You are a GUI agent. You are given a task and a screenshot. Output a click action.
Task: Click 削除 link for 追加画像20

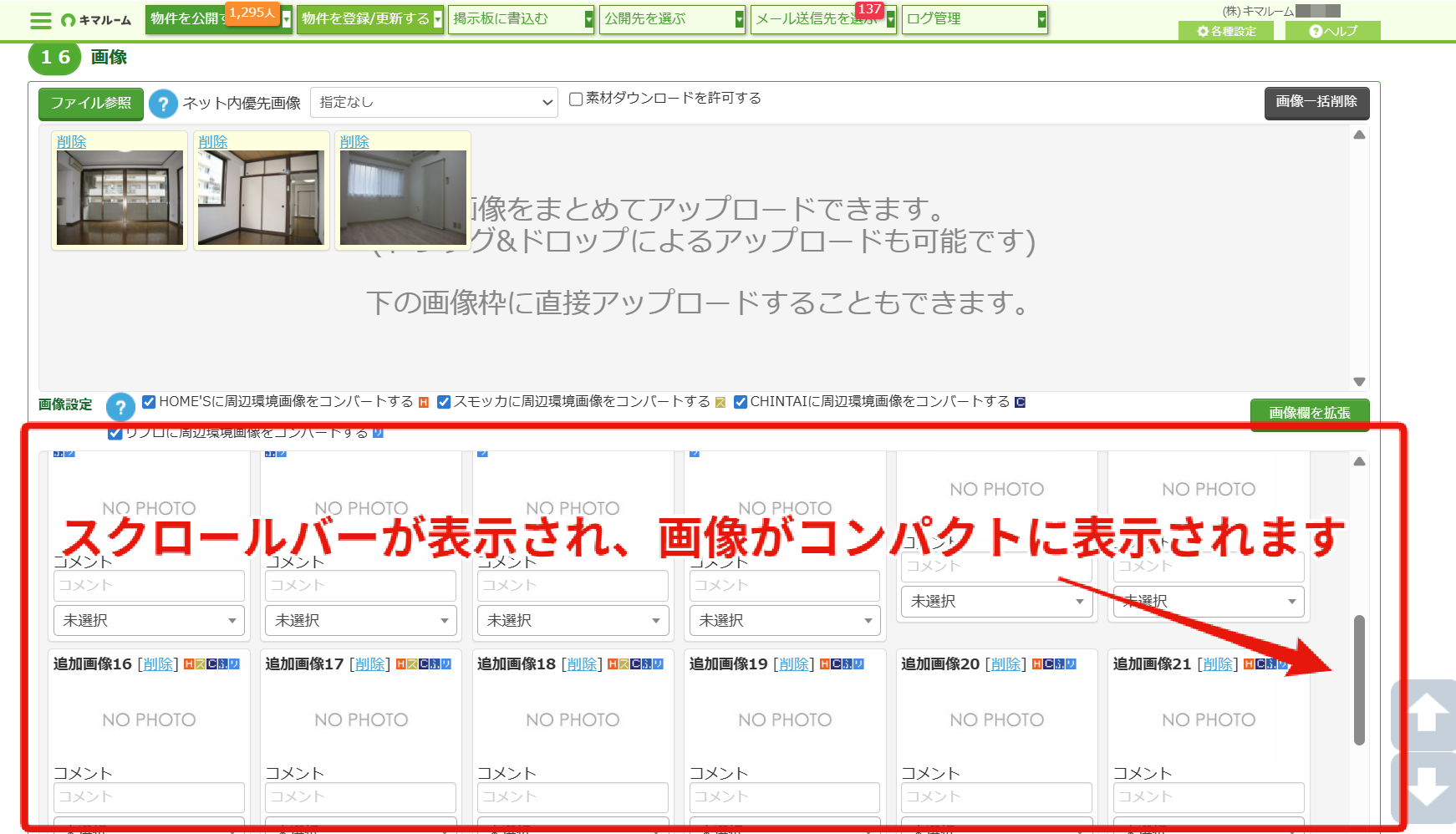tap(1006, 664)
